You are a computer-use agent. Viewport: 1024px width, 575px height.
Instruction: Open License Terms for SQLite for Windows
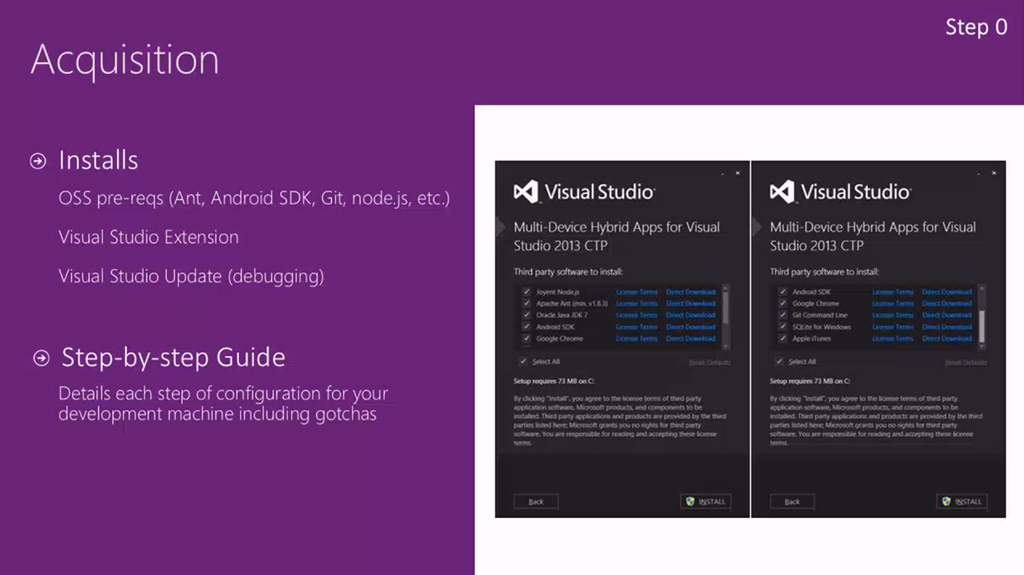[893, 327]
